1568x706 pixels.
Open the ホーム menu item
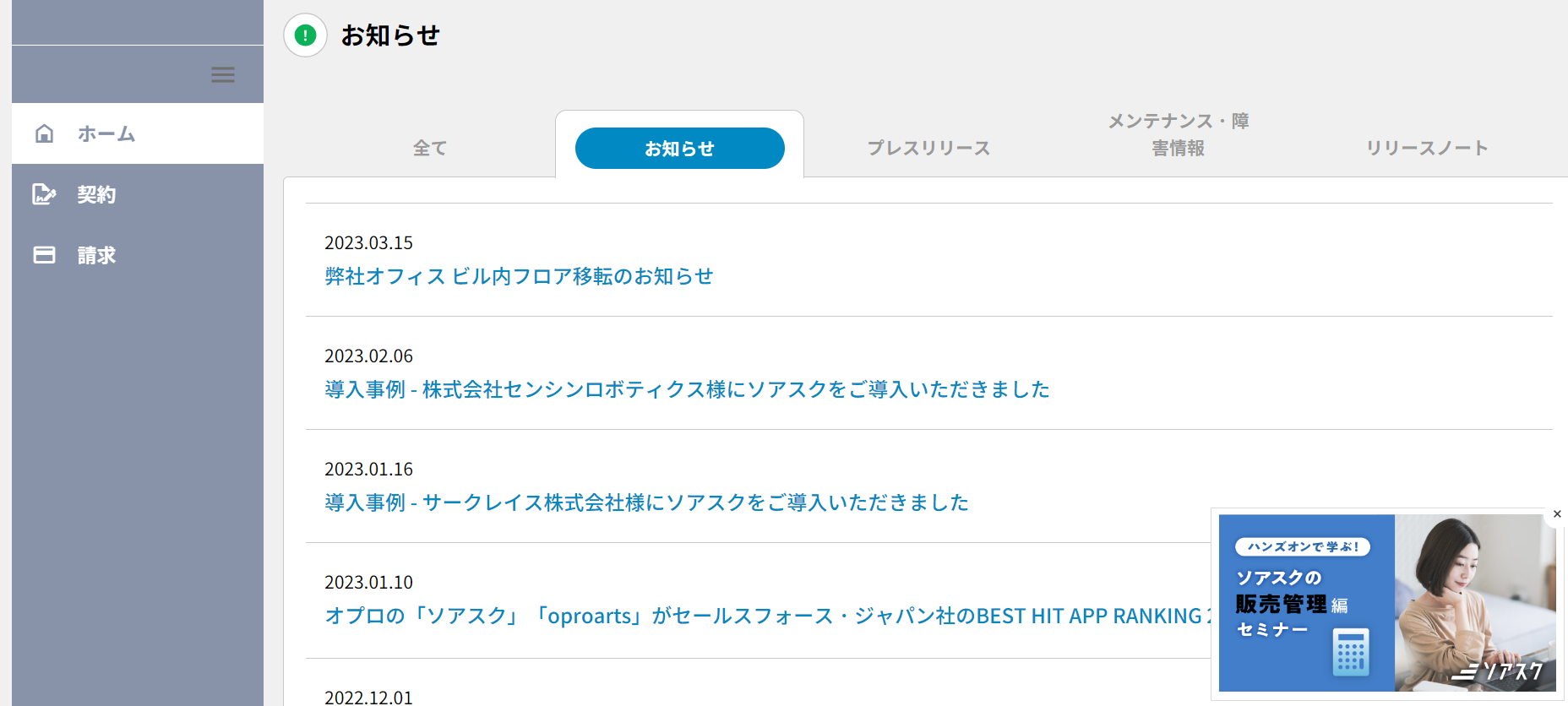pos(106,133)
